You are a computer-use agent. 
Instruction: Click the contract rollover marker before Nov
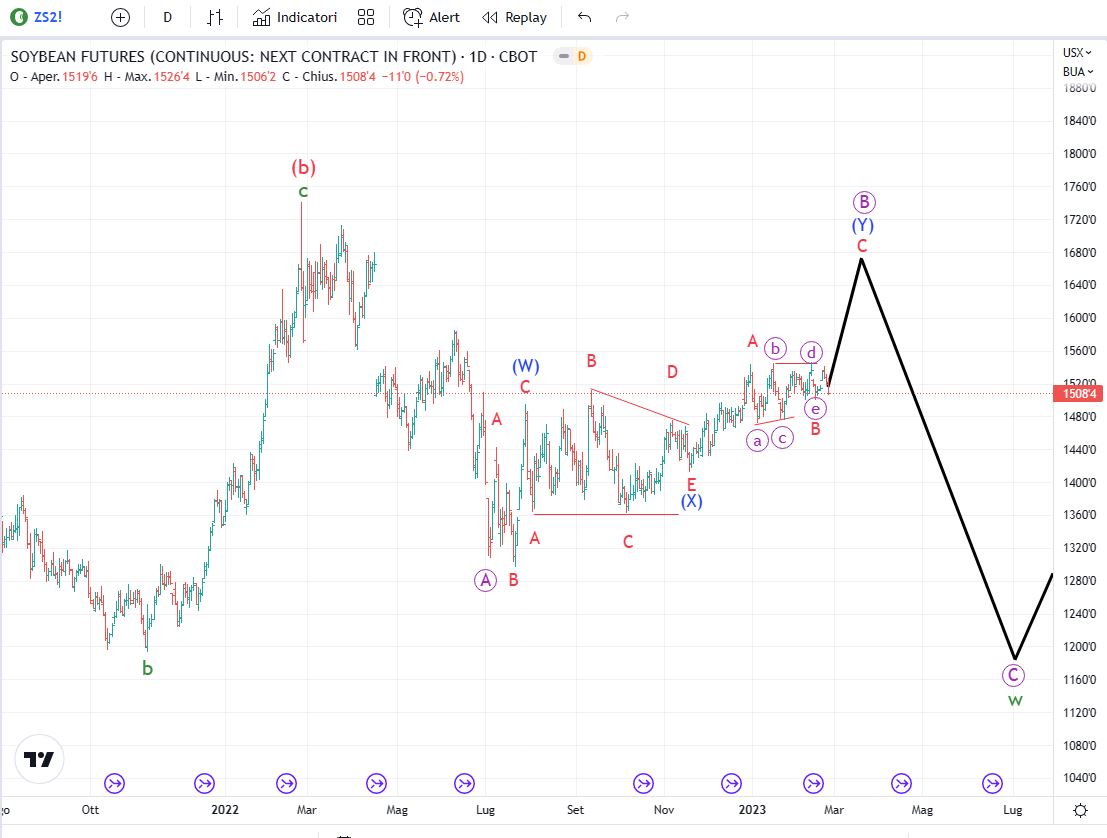tap(643, 783)
